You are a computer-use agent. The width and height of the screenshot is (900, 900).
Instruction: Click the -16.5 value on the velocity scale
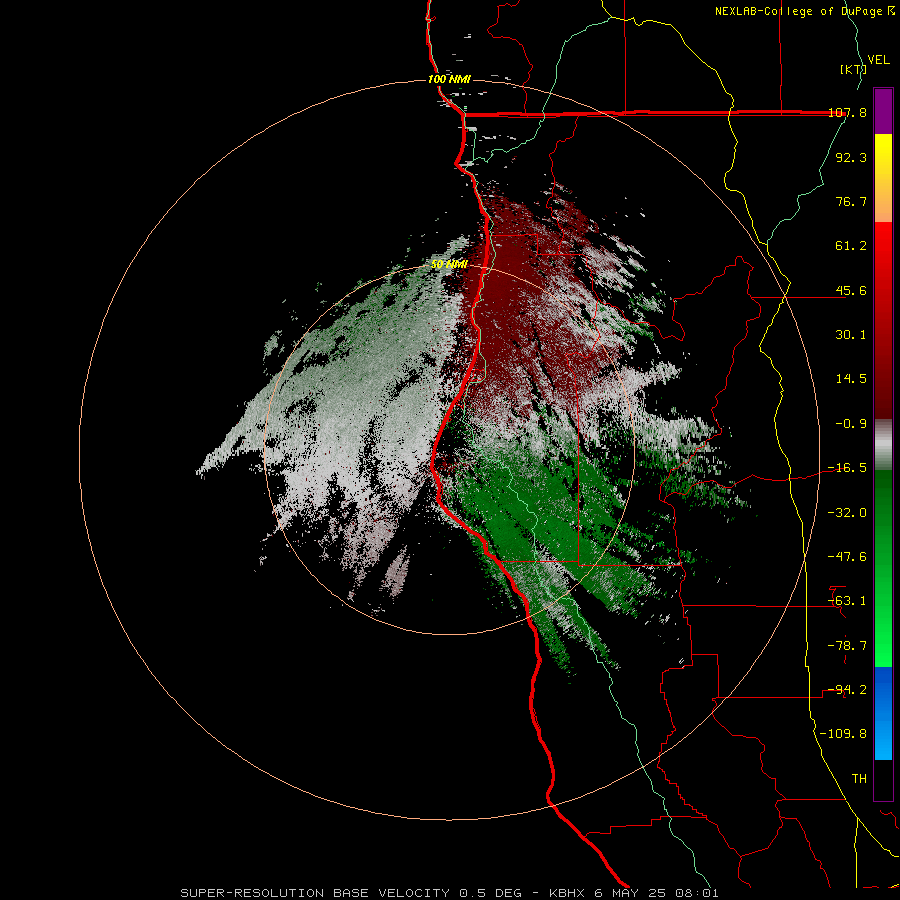coord(847,468)
